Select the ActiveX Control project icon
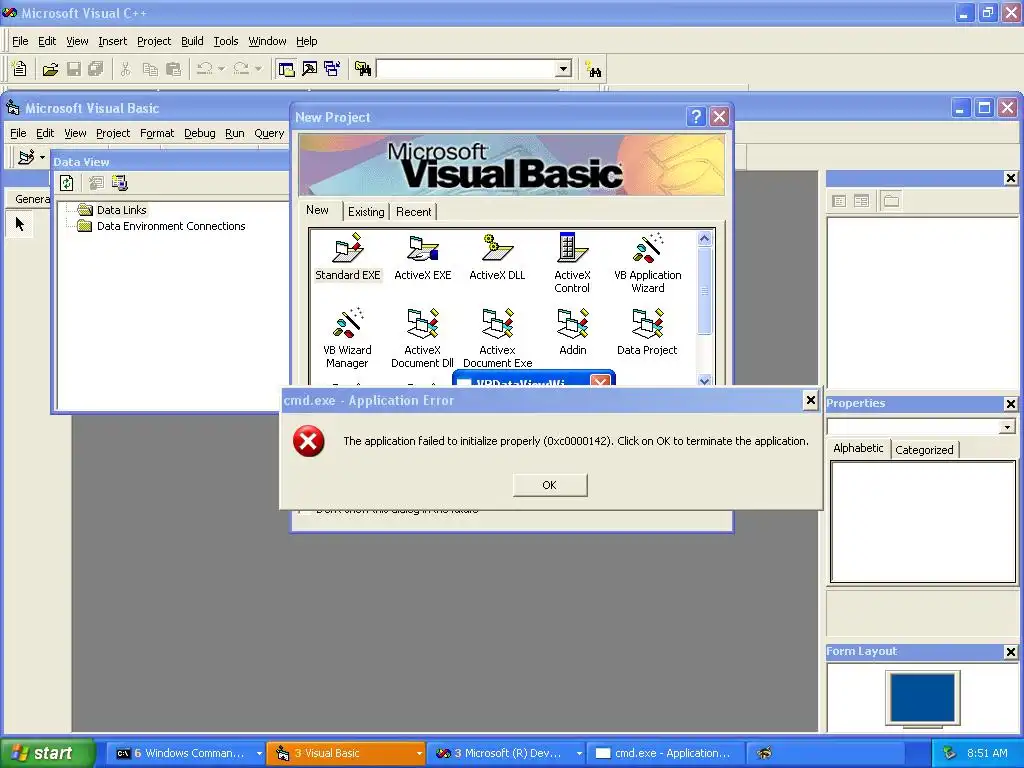This screenshot has width=1024, height=768. point(572,263)
